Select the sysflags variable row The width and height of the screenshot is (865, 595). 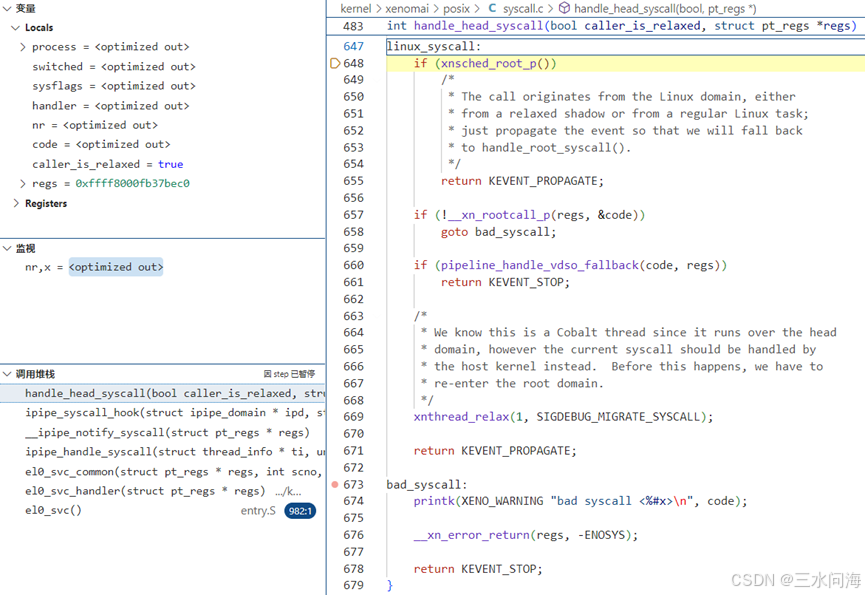click(163, 86)
